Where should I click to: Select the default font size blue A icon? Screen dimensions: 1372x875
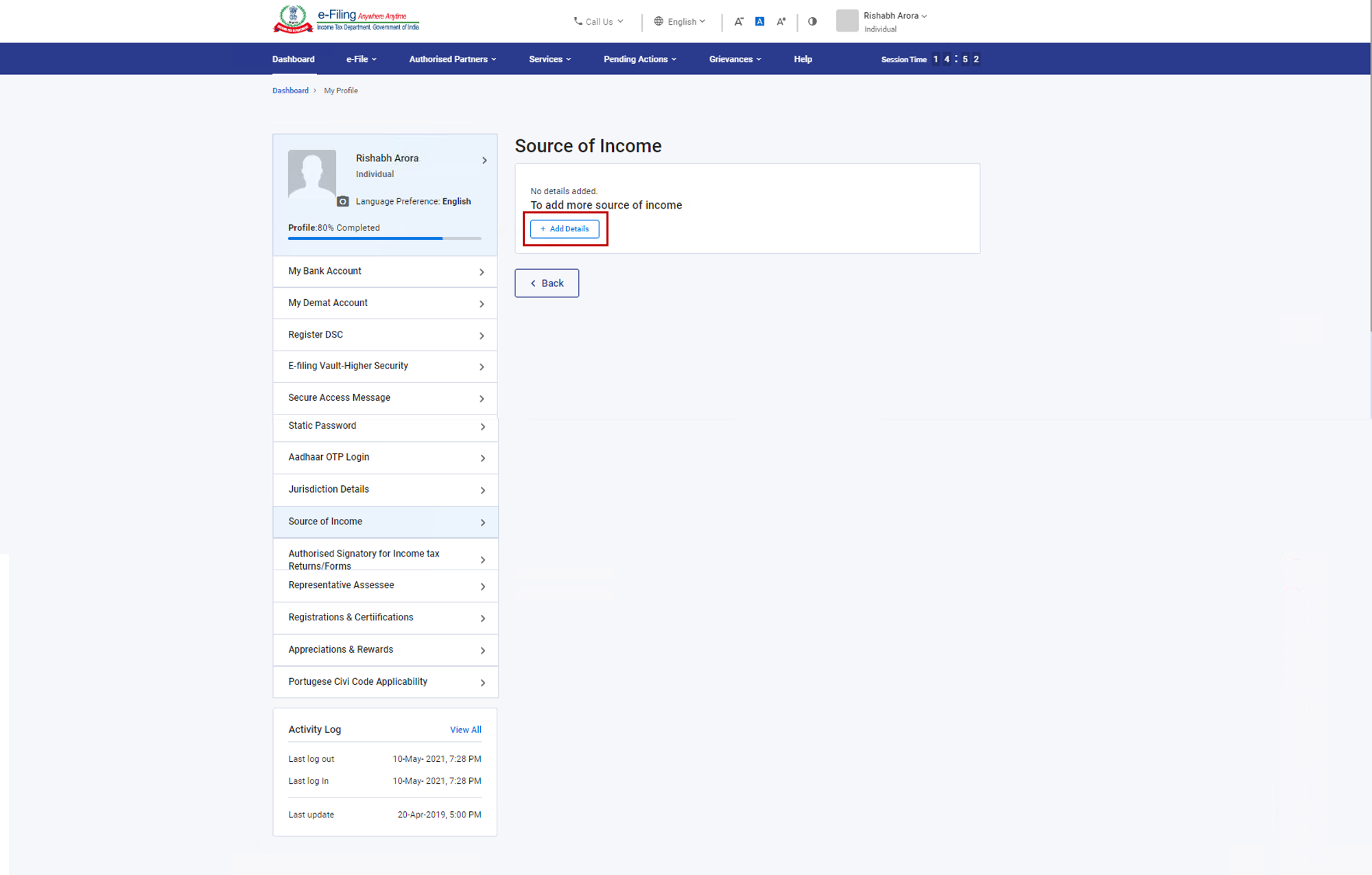pyautogui.click(x=759, y=21)
